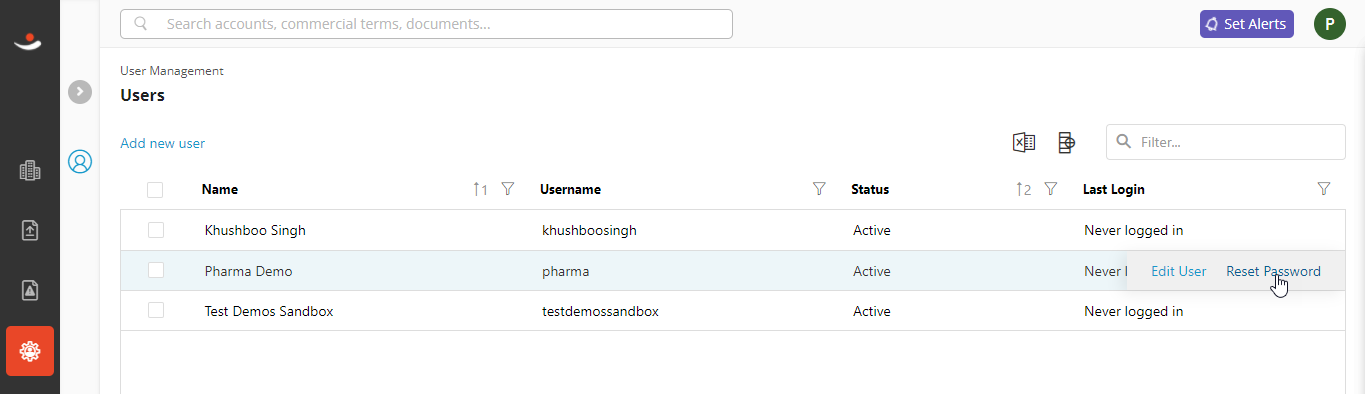The height and width of the screenshot is (394, 1365).
Task: Export users to Excel icon
Action: (1024, 143)
